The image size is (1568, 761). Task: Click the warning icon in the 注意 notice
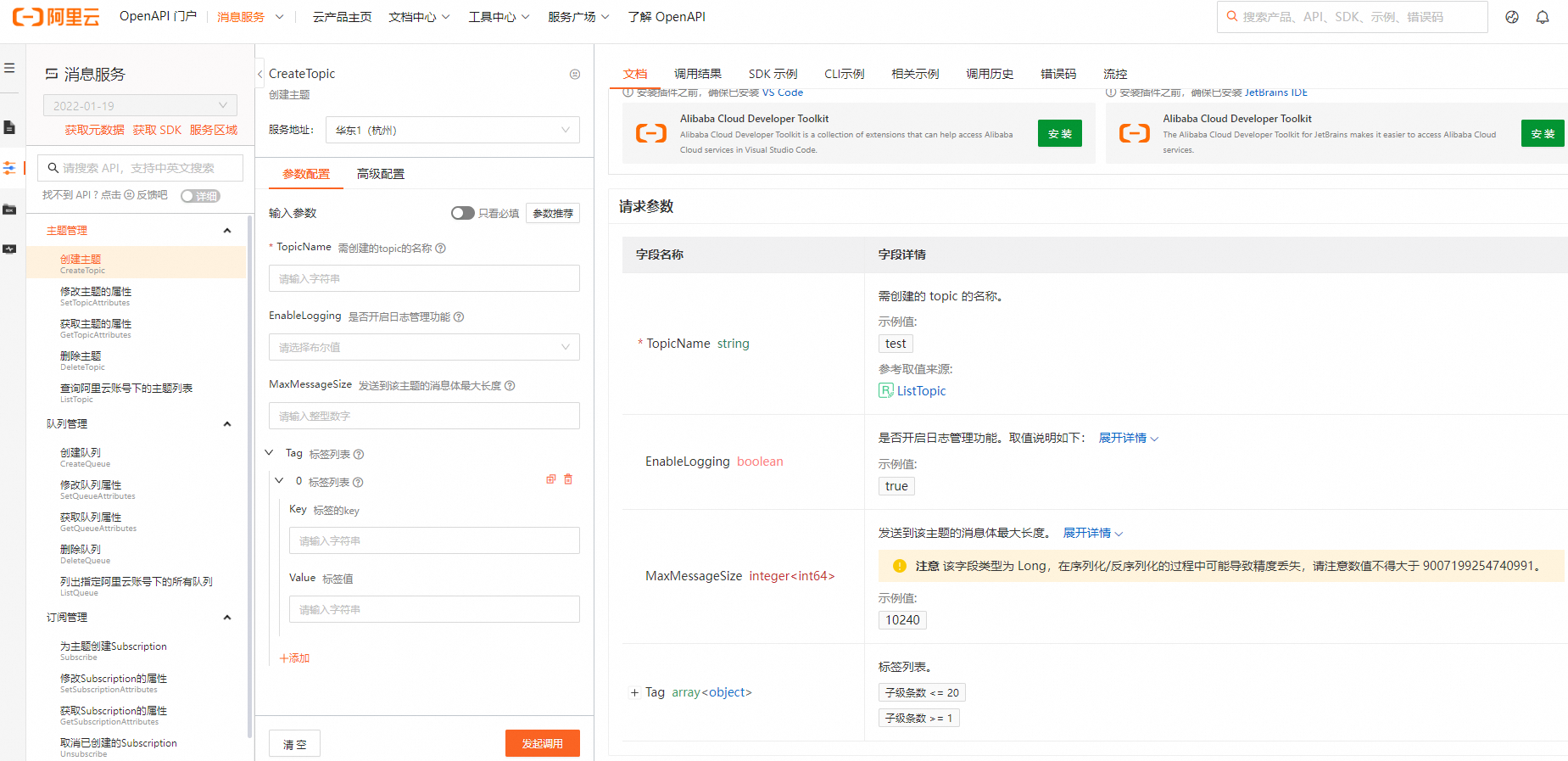[900, 566]
